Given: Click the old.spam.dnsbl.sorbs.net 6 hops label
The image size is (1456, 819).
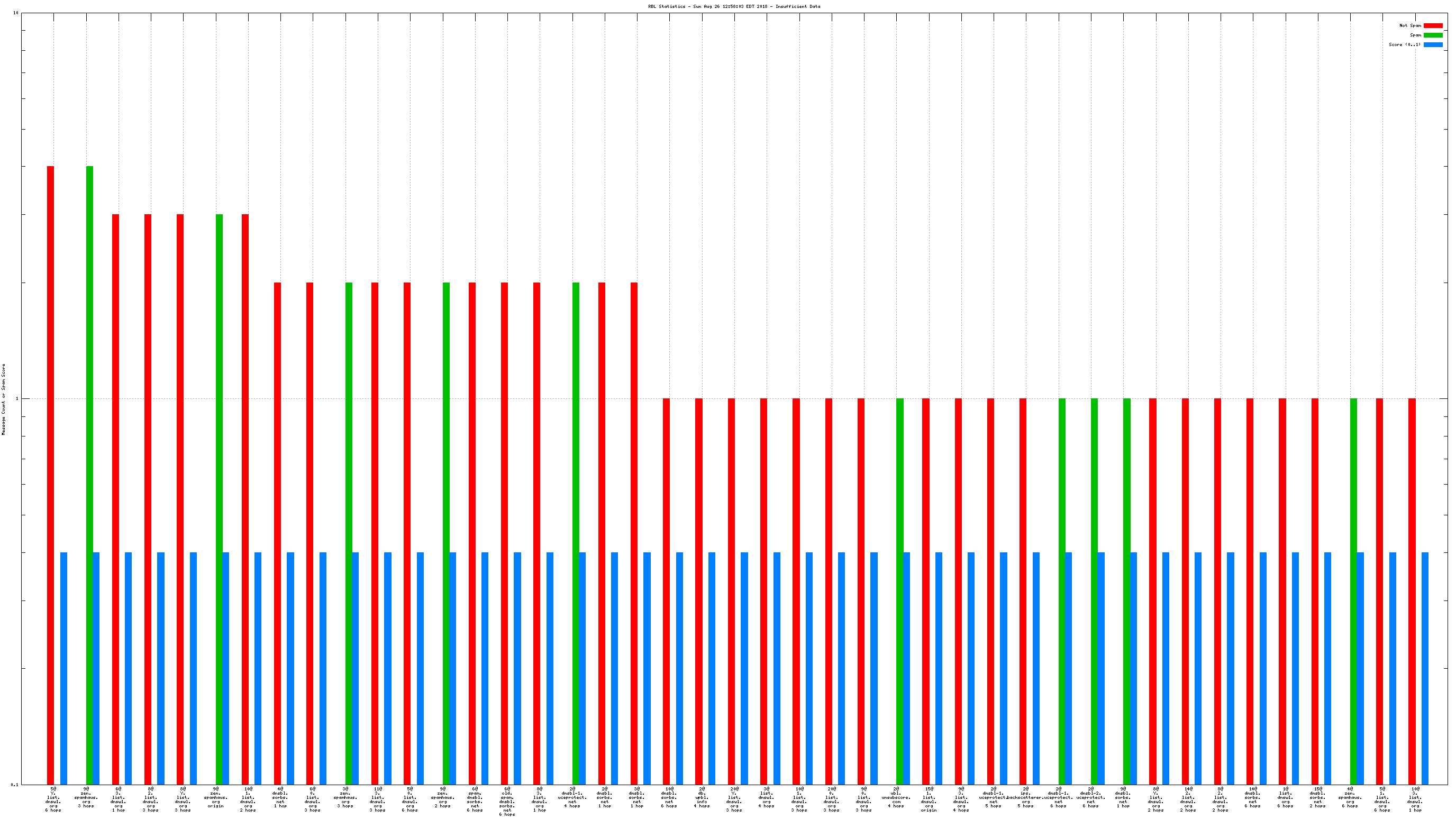Looking at the screenshot, I should point(507,802).
